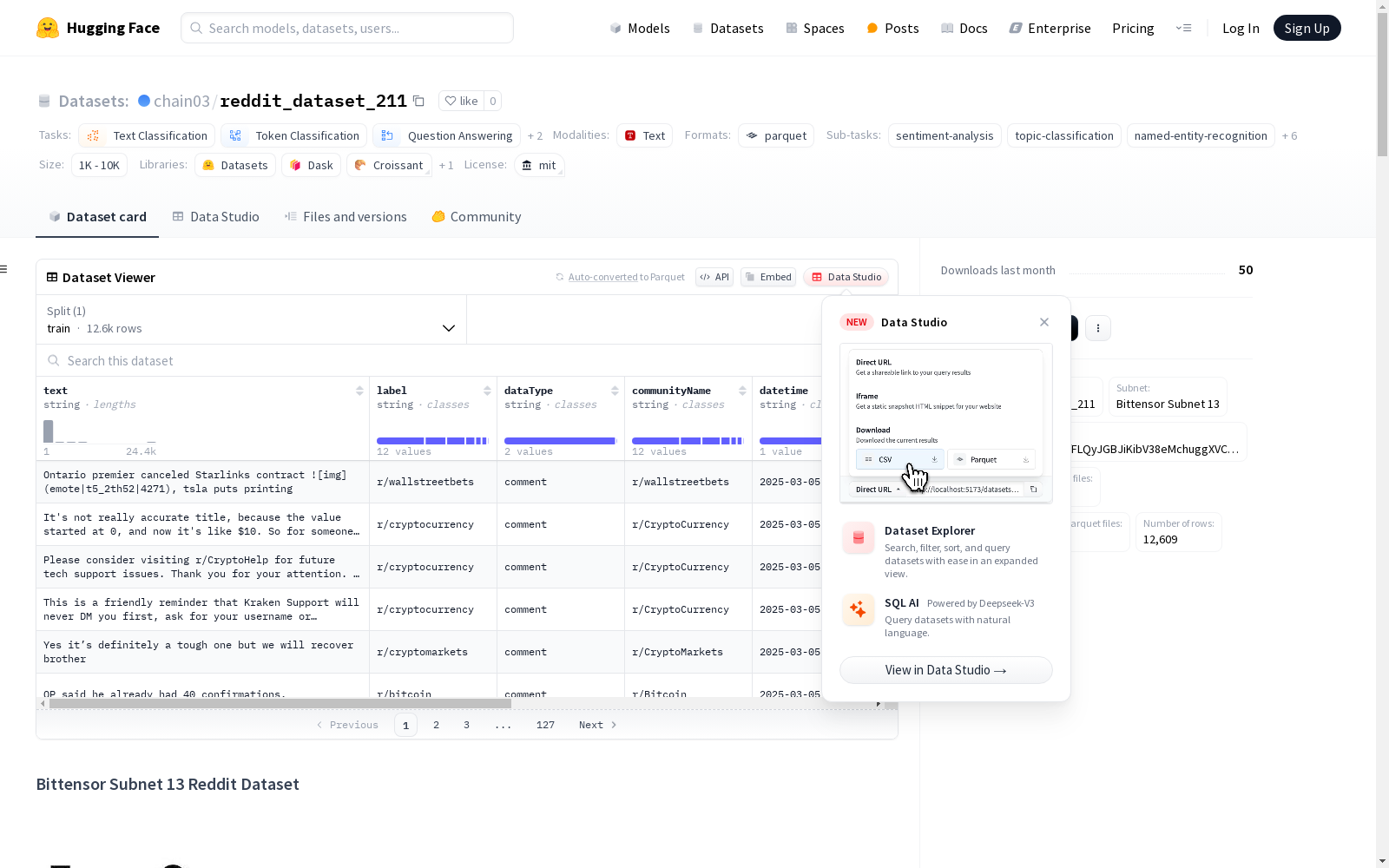Click the page vertical scrollbar
1389x868 pixels.
(x=1382, y=85)
